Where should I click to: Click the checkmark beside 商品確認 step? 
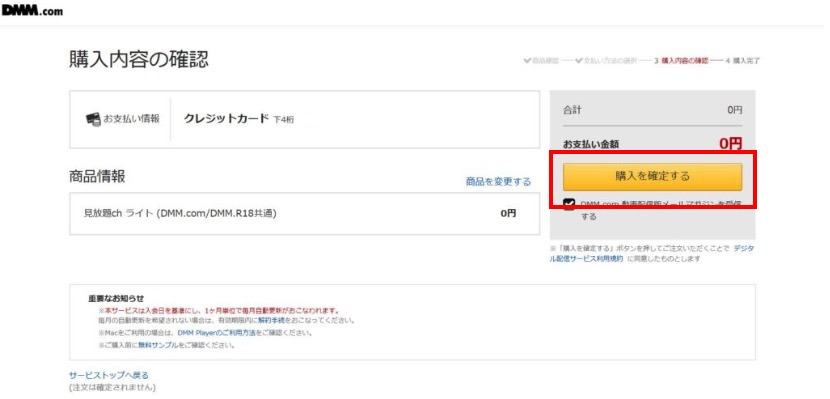tap(527, 61)
